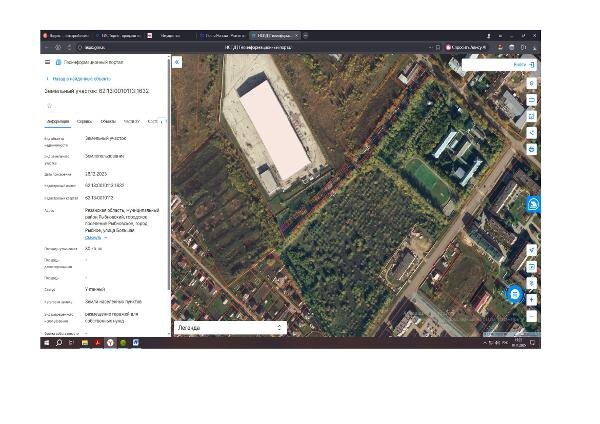Screen dimensions: 600x424
Task: Click the Земли населенных пунктов value
Action: pyautogui.click(x=113, y=302)
